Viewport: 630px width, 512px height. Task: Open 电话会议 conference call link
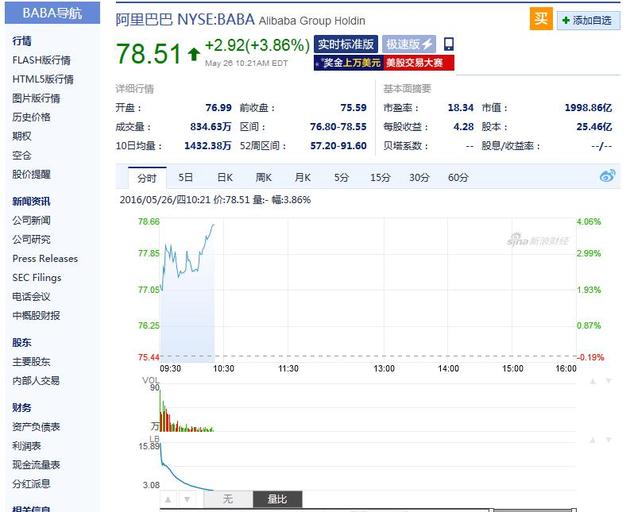click(x=31, y=297)
